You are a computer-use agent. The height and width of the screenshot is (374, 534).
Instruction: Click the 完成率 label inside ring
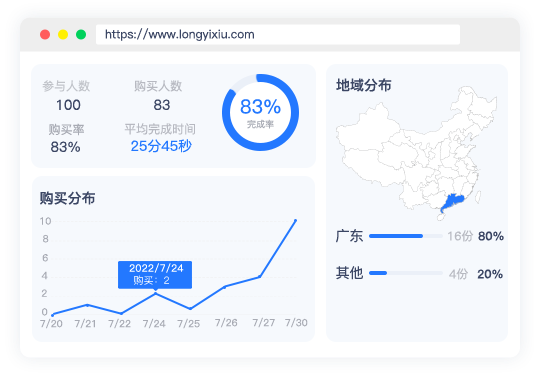tap(260, 124)
